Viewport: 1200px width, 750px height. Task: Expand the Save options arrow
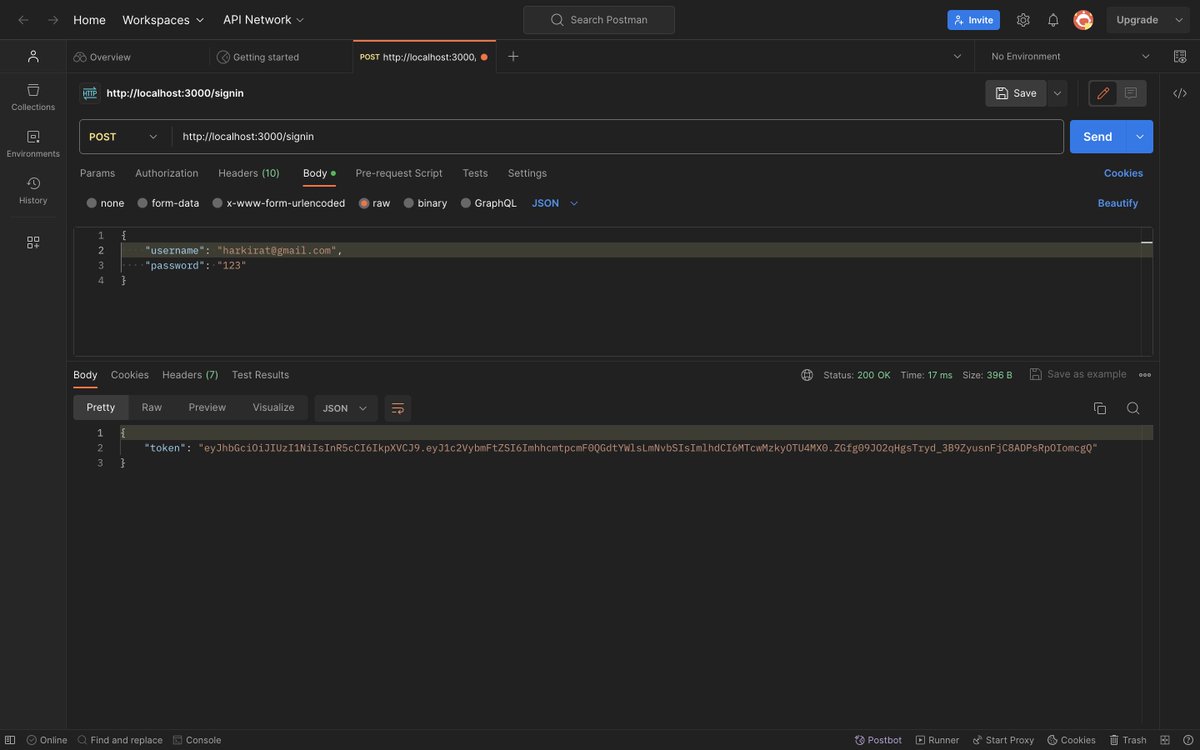pos(1057,93)
